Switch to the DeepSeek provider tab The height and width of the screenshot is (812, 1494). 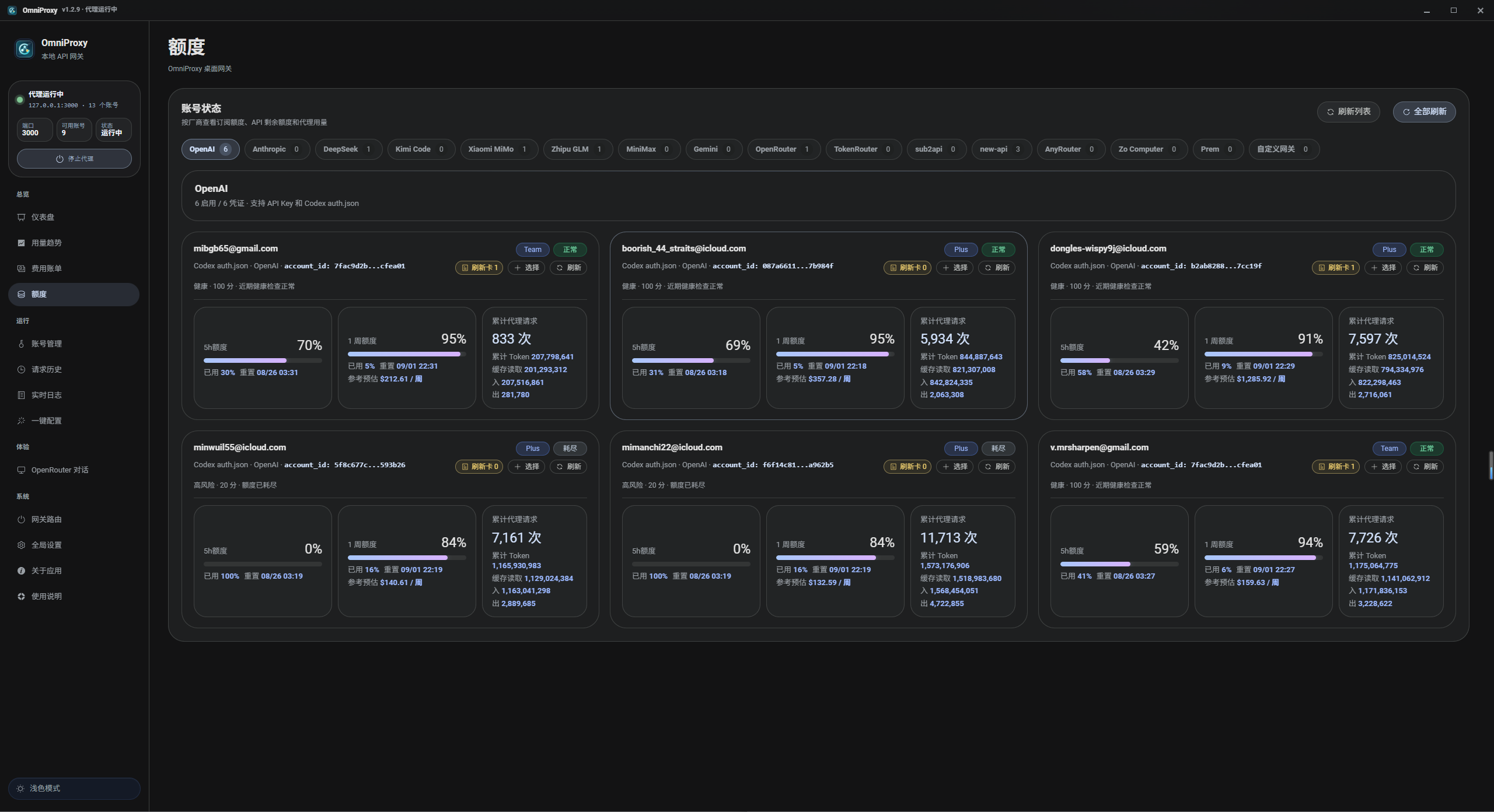coord(348,149)
